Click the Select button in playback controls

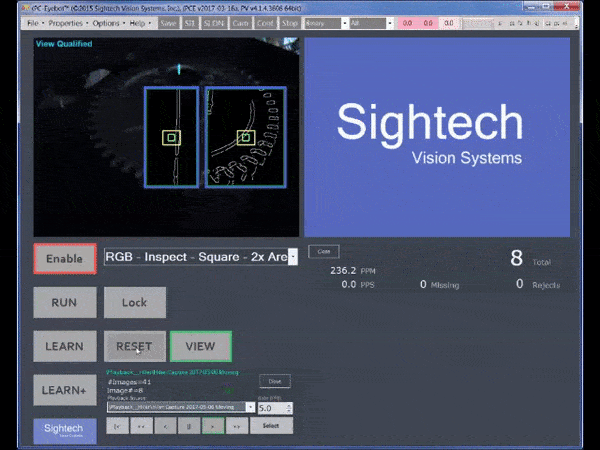click(x=271, y=426)
